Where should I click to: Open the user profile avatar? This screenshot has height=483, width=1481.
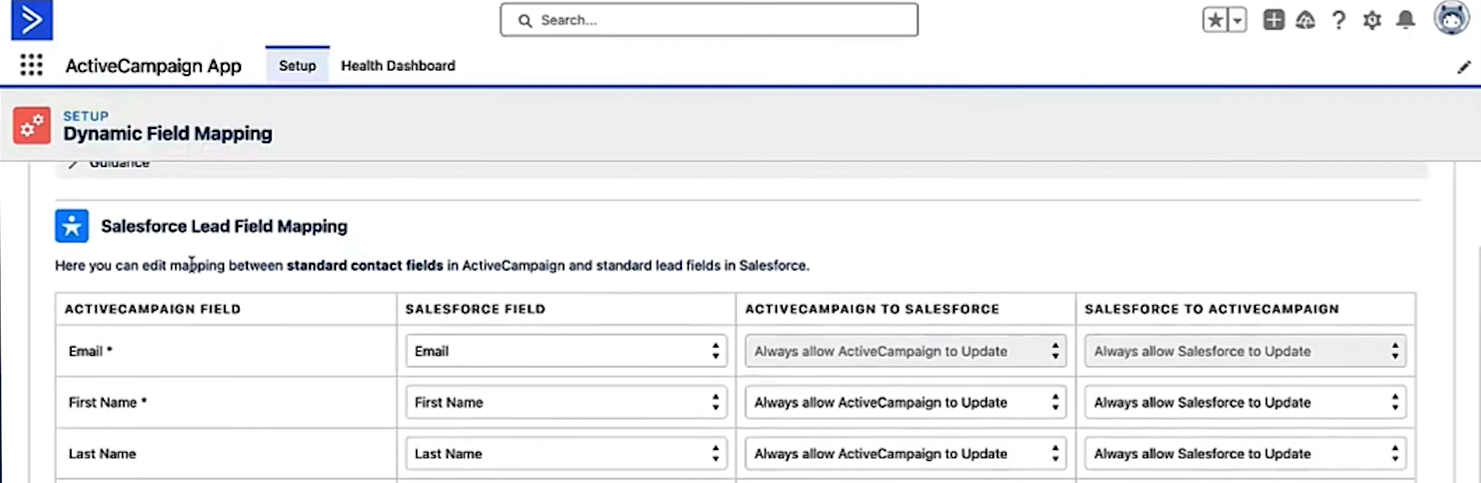[1452, 18]
